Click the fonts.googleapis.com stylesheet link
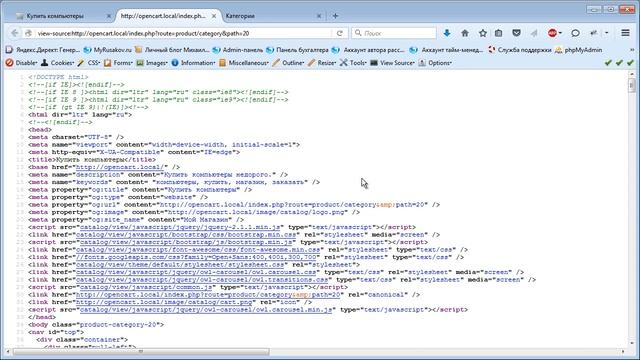Viewport: 640px width, 360px height. [196, 257]
